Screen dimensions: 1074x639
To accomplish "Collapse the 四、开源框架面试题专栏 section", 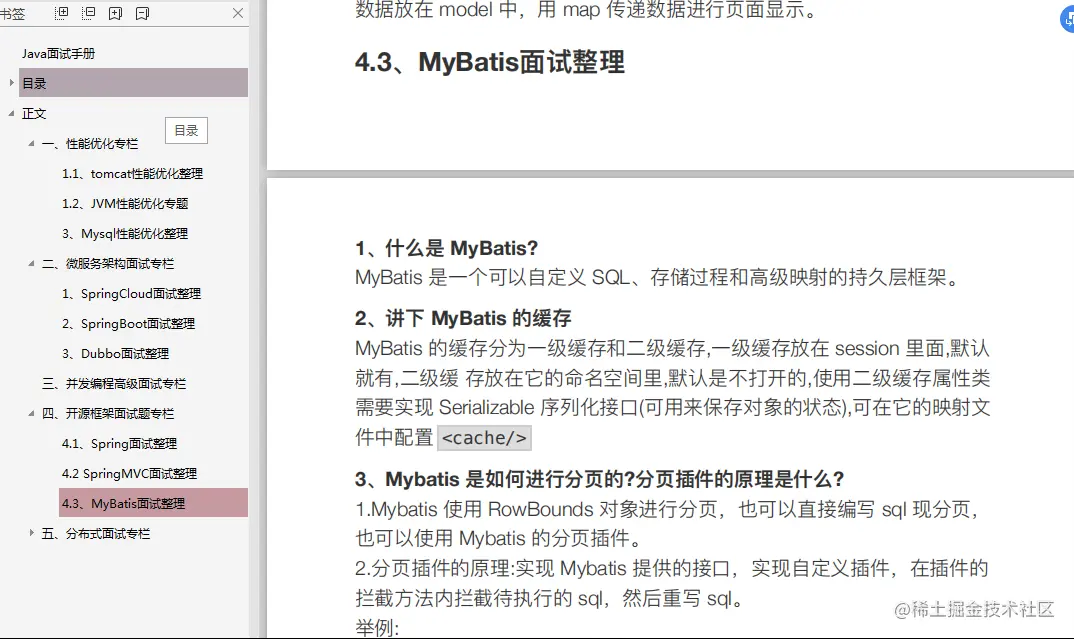I will (31, 413).
